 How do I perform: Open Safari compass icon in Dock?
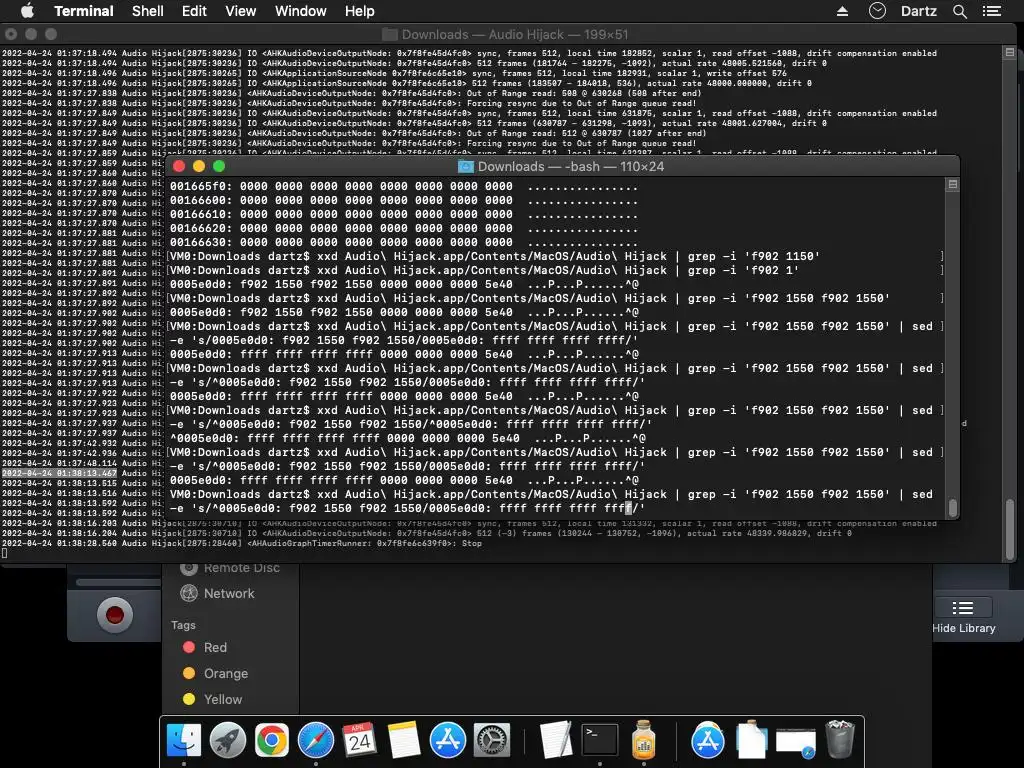click(x=316, y=741)
